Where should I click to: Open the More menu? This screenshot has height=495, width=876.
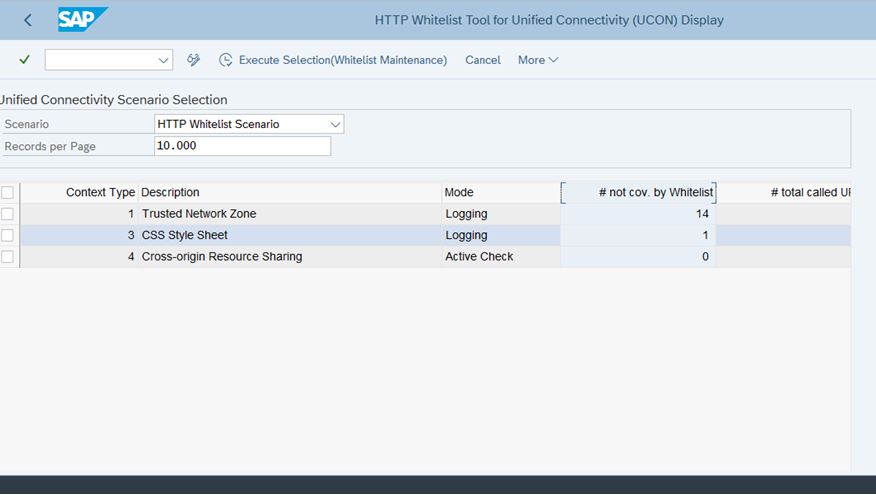[537, 60]
